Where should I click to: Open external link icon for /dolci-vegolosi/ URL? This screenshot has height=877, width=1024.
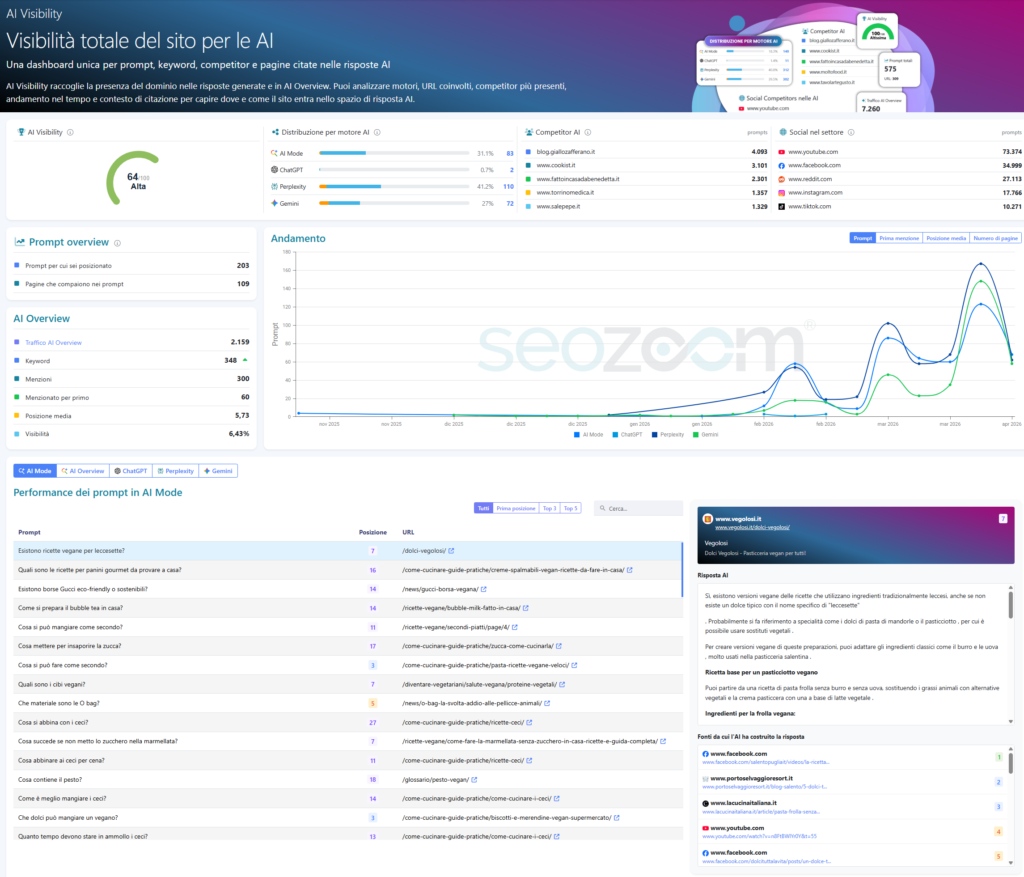tap(451, 551)
